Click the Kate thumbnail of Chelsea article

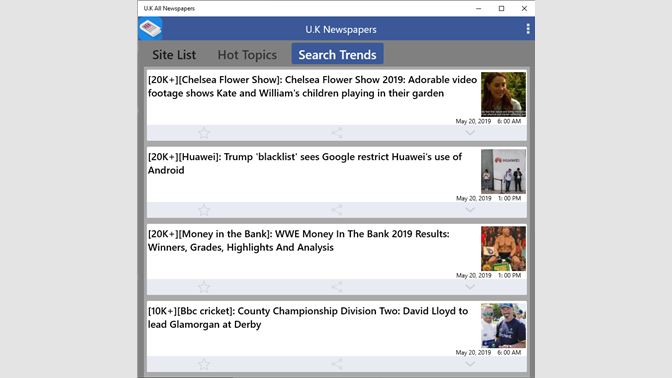coord(503,94)
